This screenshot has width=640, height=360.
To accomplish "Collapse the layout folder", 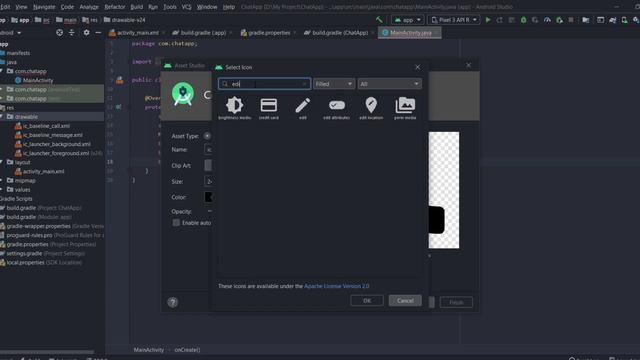I will click(2, 162).
